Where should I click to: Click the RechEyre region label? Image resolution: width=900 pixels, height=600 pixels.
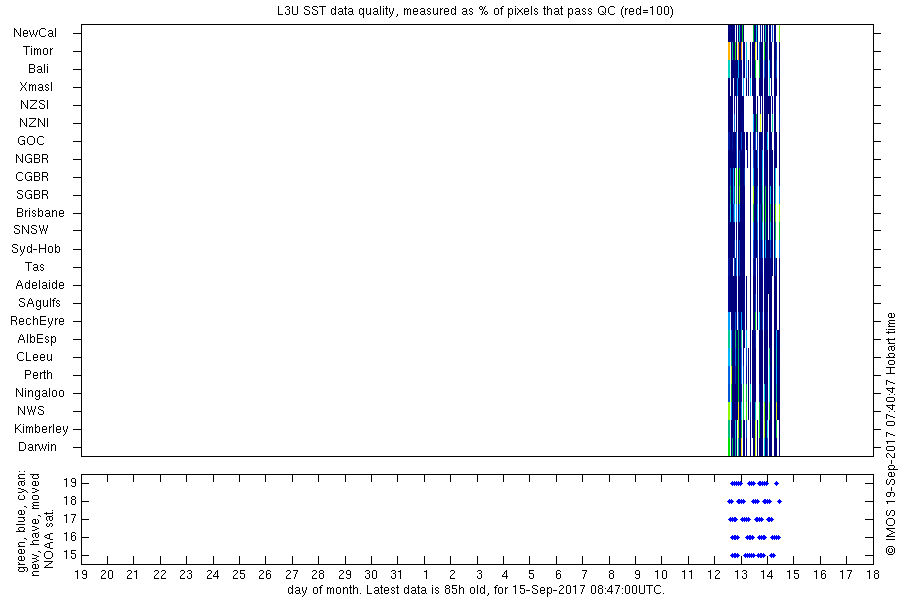[37, 321]
